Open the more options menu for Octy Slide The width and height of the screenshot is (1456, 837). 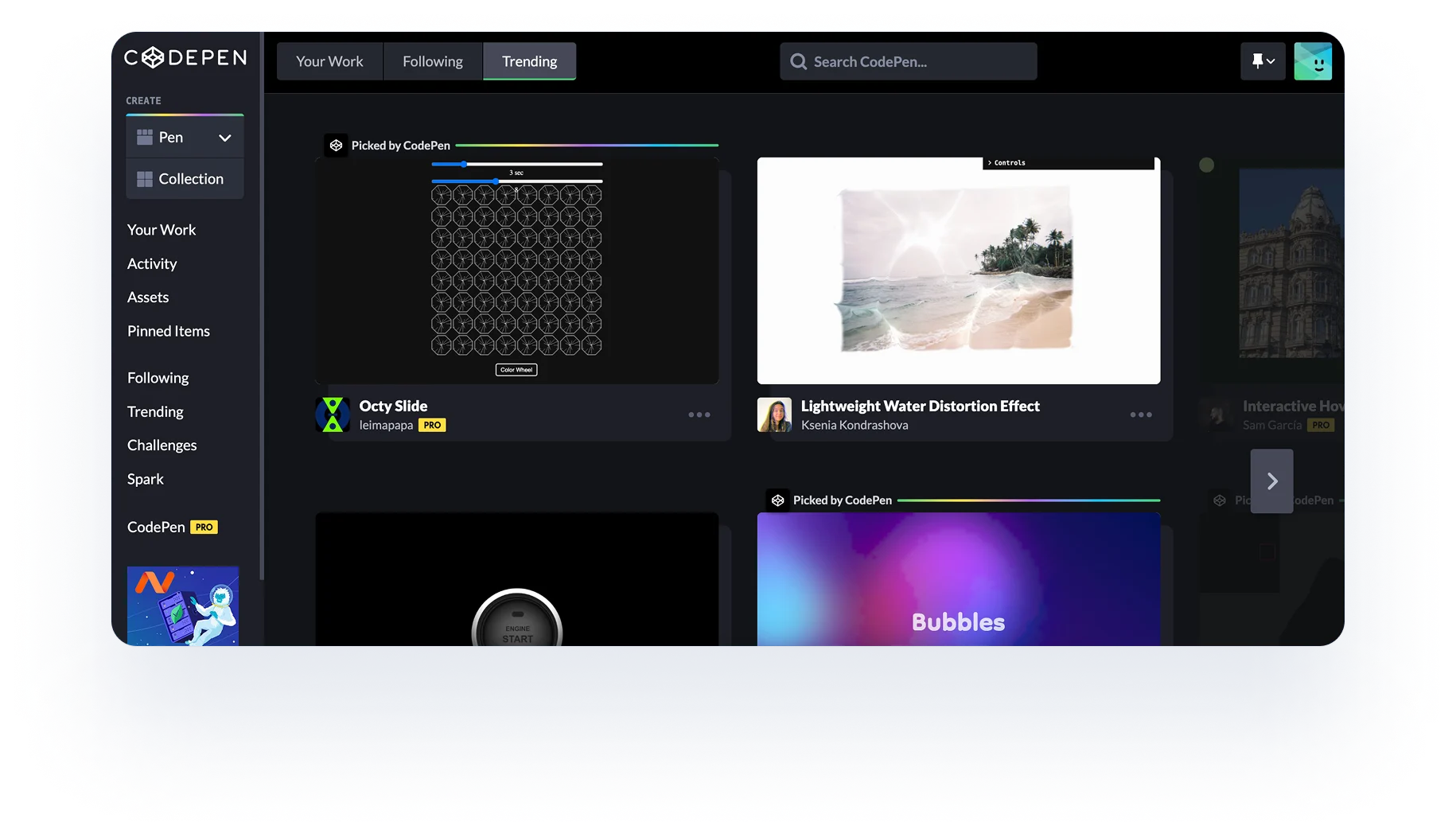[x=699, y=415]
